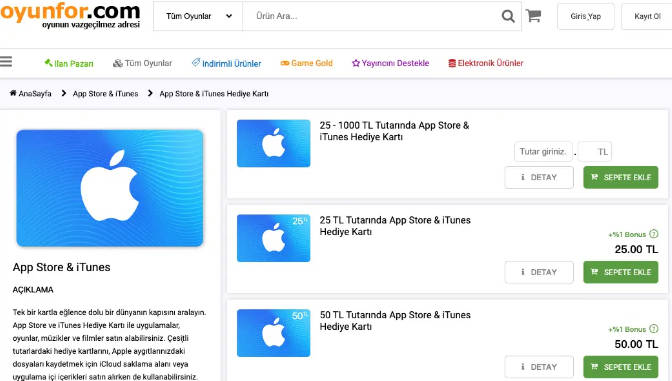Image resolution: width=672 pixels, height=381 pixels.
Task: Click the Tutar giriniz amount field
Action: pos(543,152)
